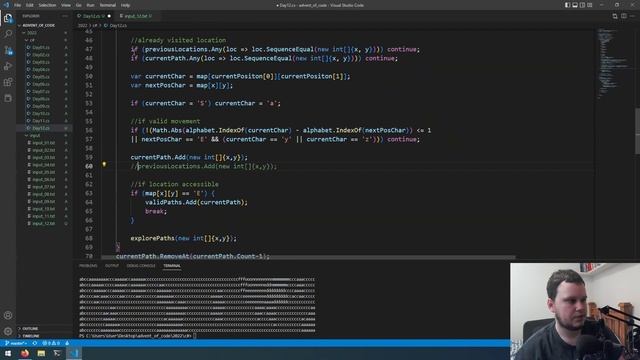This screenshot has width=640, height=360.
Task: Open the fourth taskbar app beside File Explorer
Action: click(57, 353)
